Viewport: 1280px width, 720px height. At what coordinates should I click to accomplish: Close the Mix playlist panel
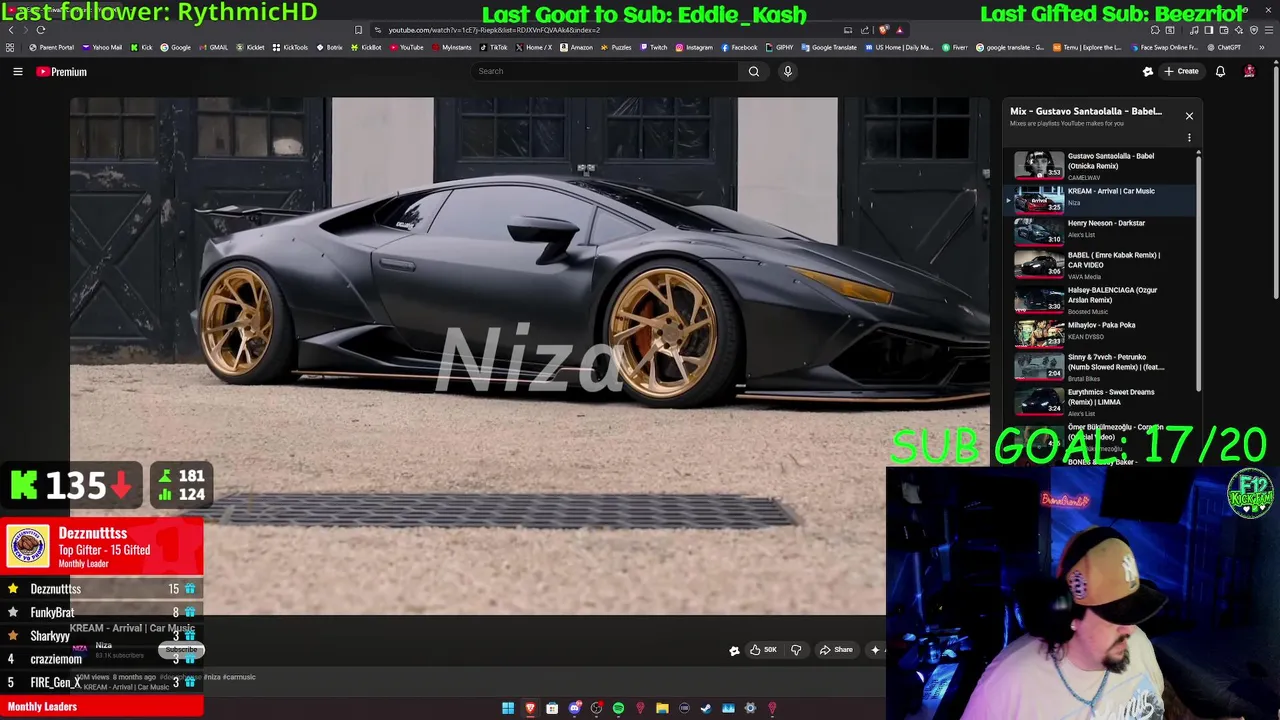(x=1189, y=116)
